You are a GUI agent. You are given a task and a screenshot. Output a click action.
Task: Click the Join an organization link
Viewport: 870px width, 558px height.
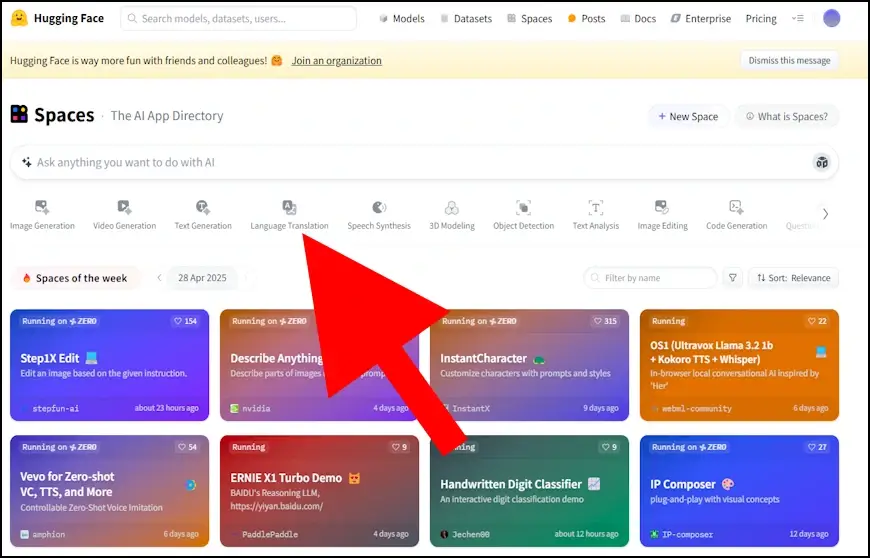(x=336, y=60)
